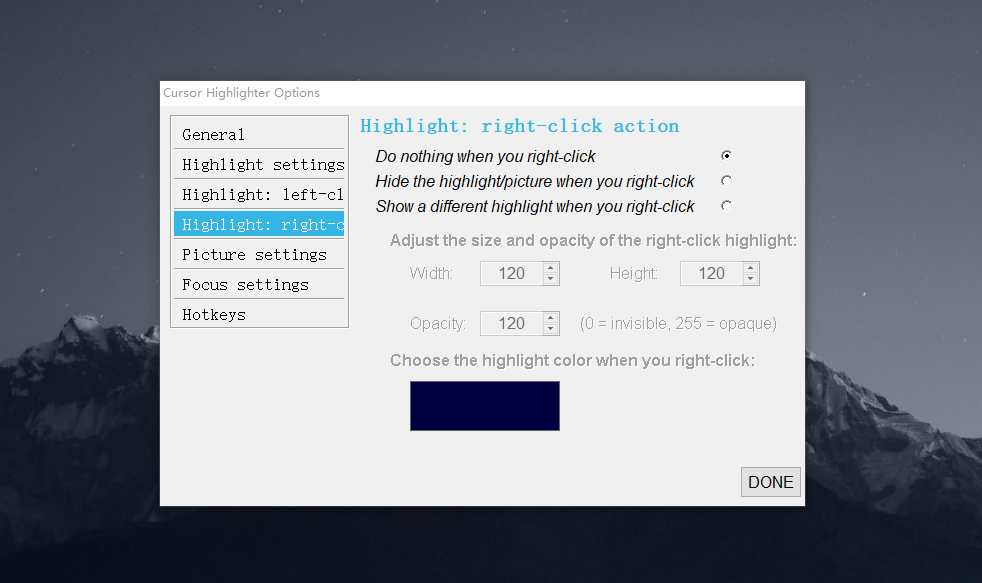
Task: Click the "Choose the highlight color" label
Action: [x=572, y=360]
